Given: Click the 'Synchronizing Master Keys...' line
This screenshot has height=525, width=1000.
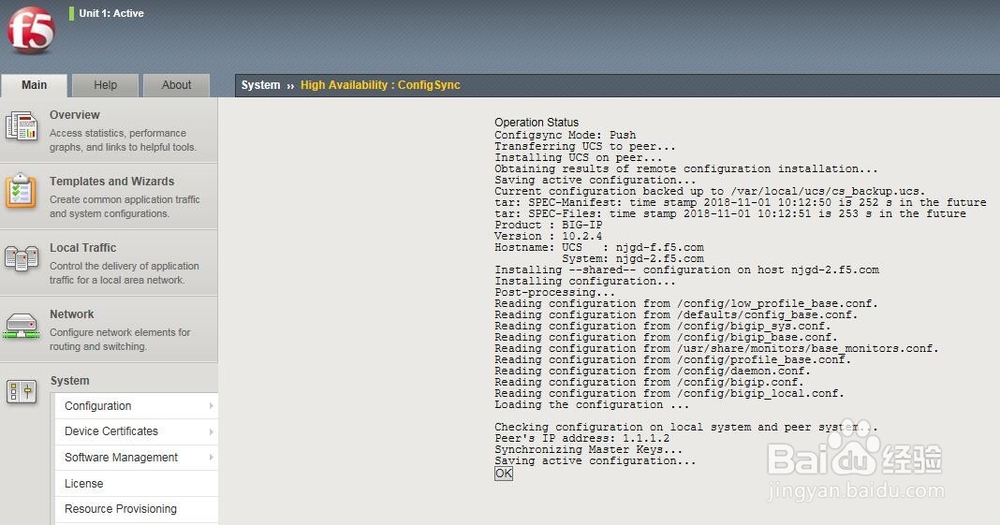Looking at the screenshot, I should pyautogui.click(x=588, y=450).
